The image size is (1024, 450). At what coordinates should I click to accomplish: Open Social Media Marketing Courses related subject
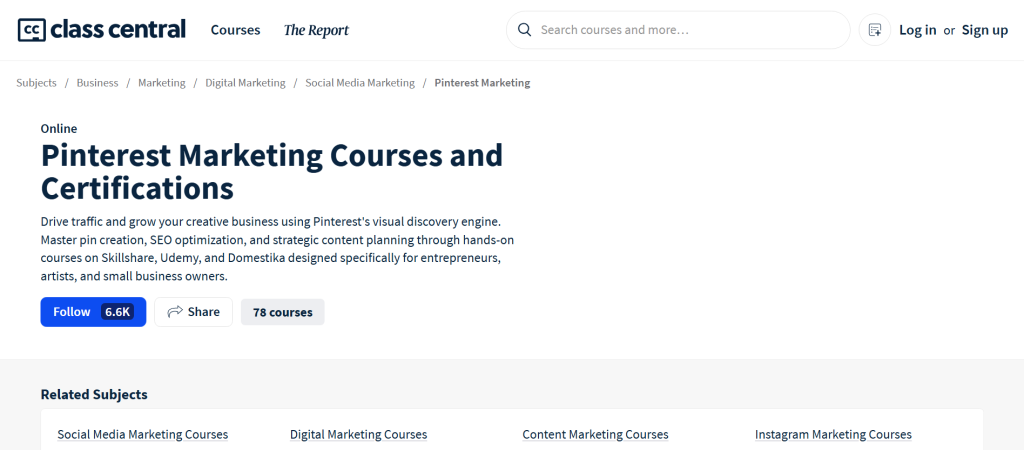(142, 435)
